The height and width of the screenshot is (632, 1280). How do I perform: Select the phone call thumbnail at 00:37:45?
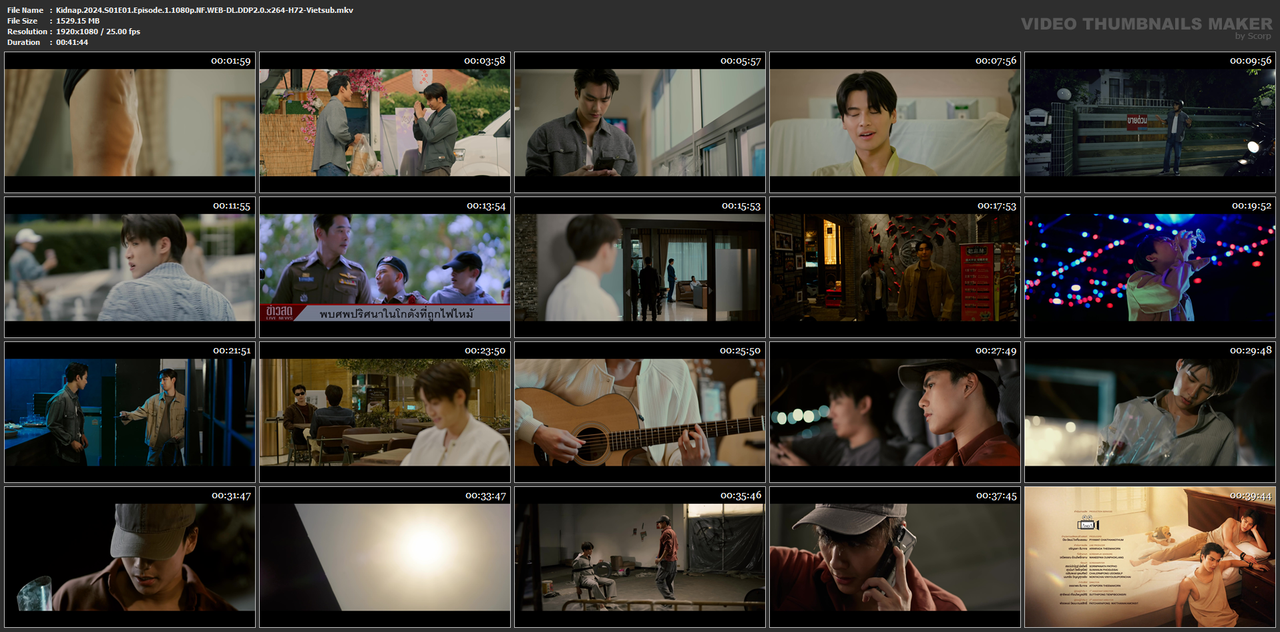coord(895,557)
